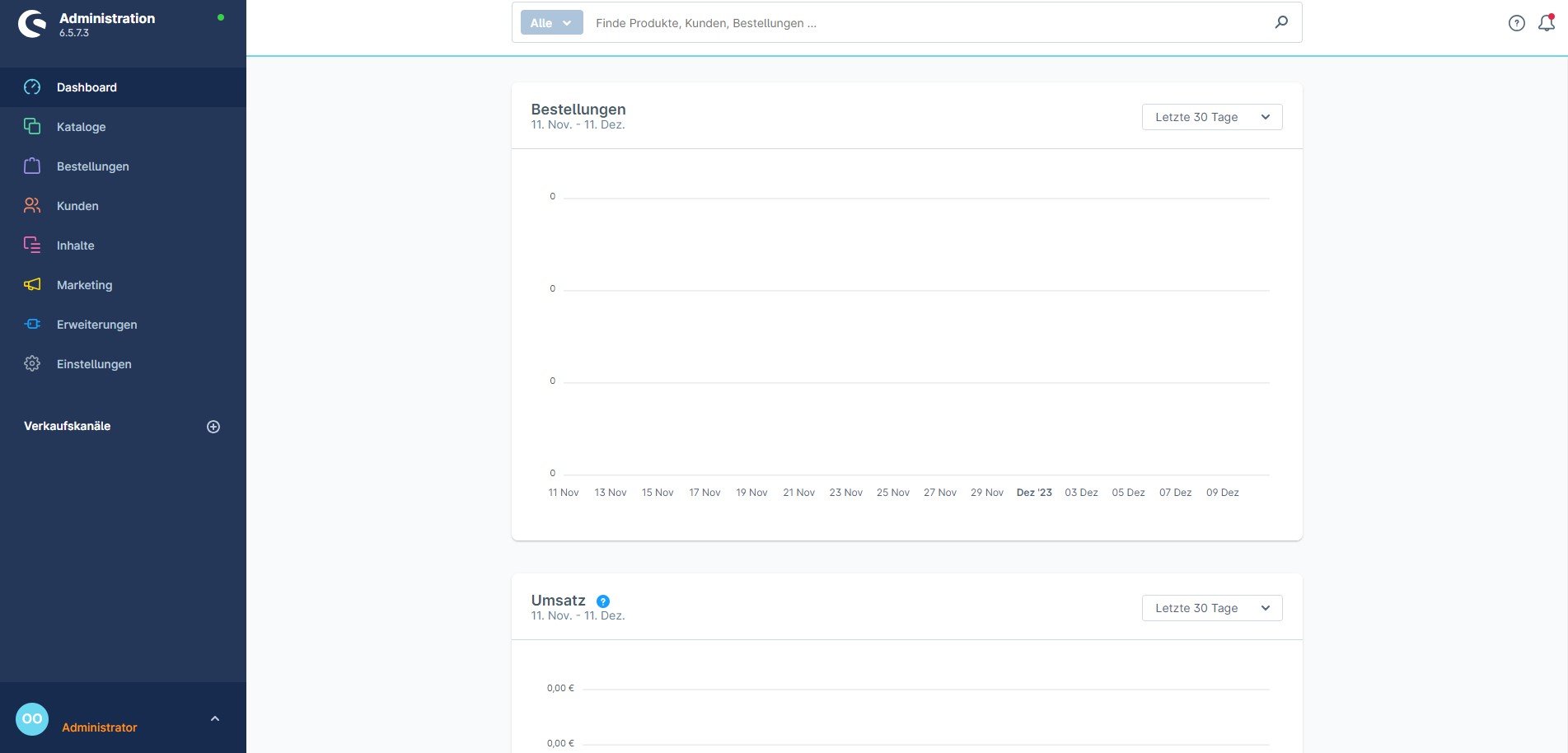The height and width of the screenshot is (753, 1568).
Task: Focus the global search input field
Action: (923, 23)
